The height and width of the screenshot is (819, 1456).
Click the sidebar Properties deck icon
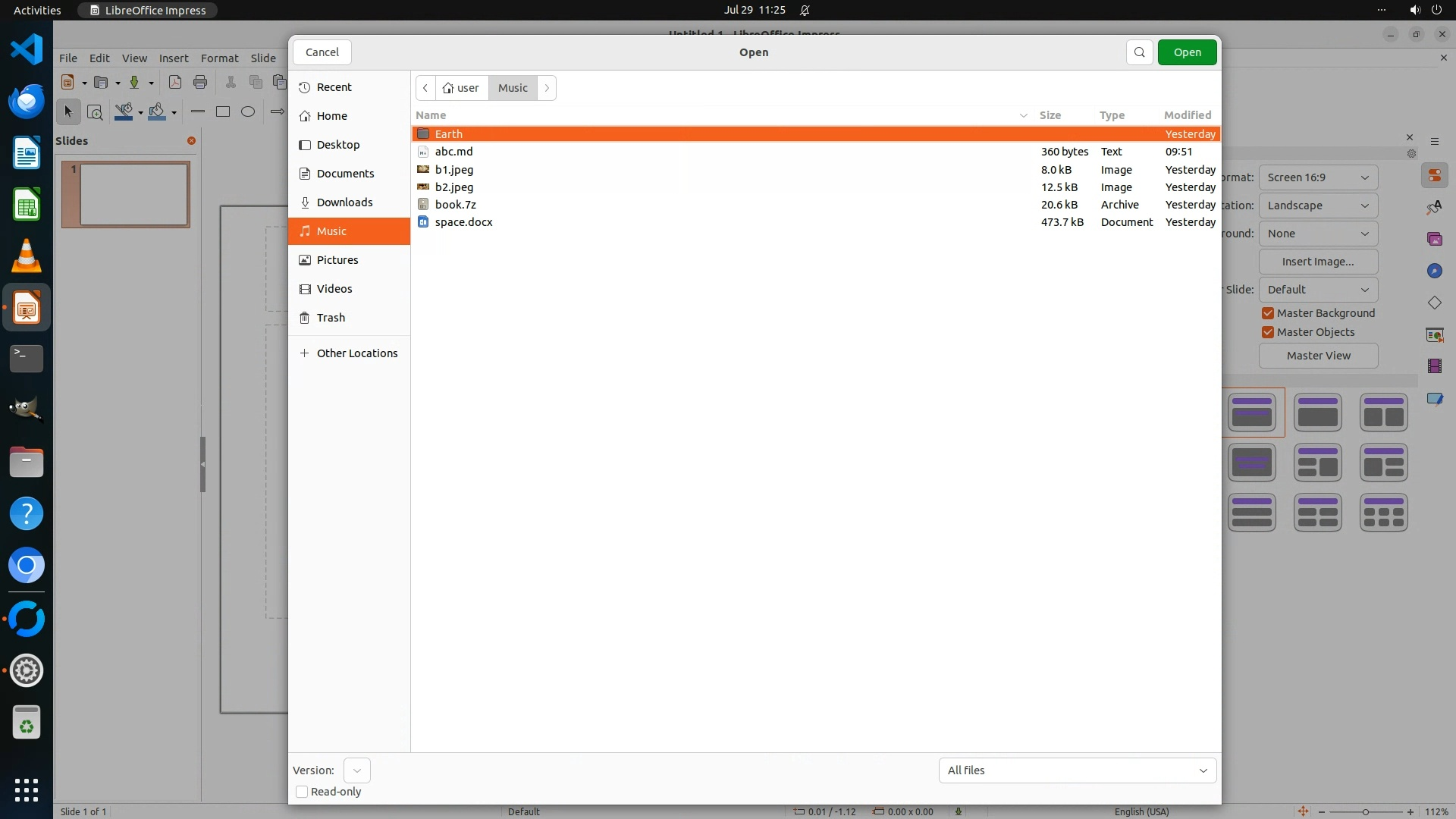1434,176
